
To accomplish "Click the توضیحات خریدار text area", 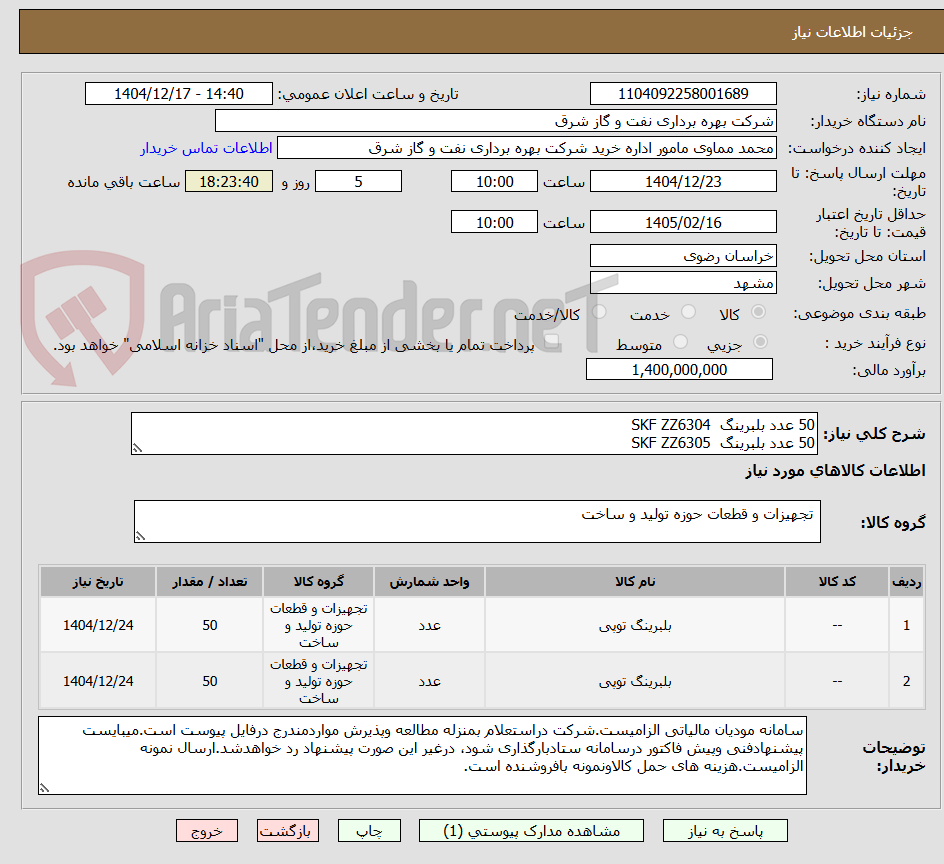I will tap(422, 756).
